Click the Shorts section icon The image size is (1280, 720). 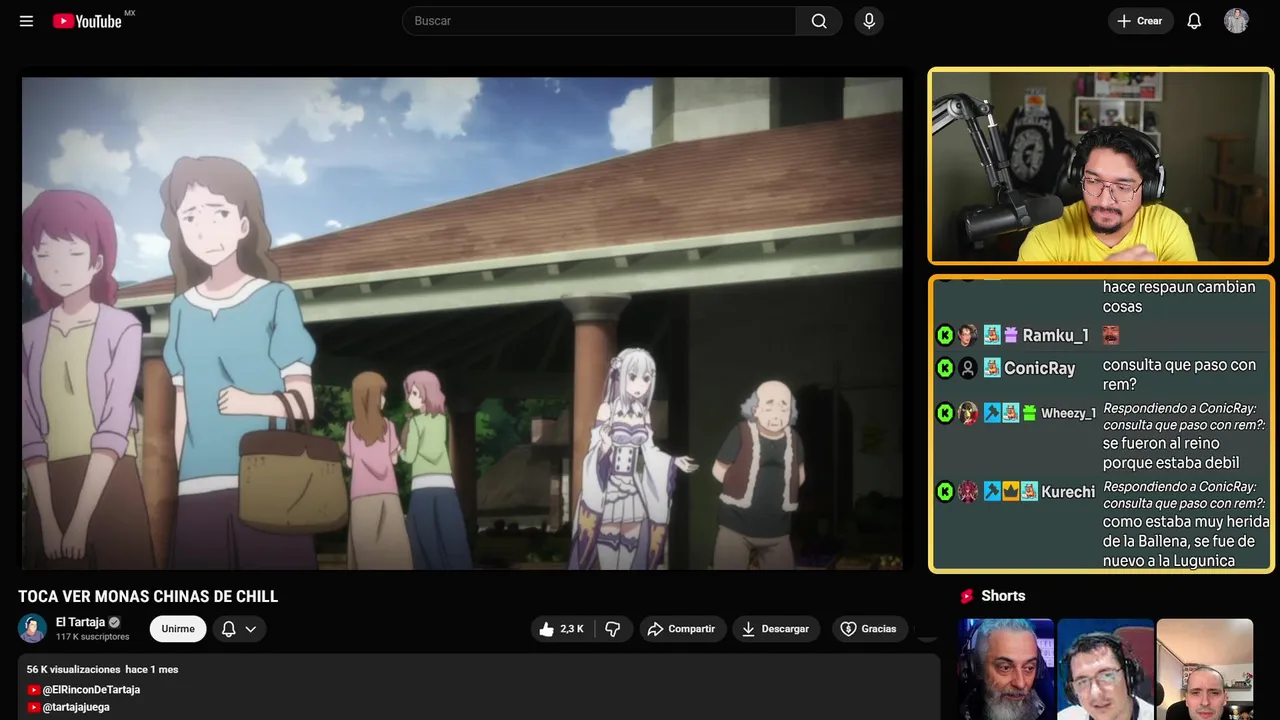click(967, 596)
